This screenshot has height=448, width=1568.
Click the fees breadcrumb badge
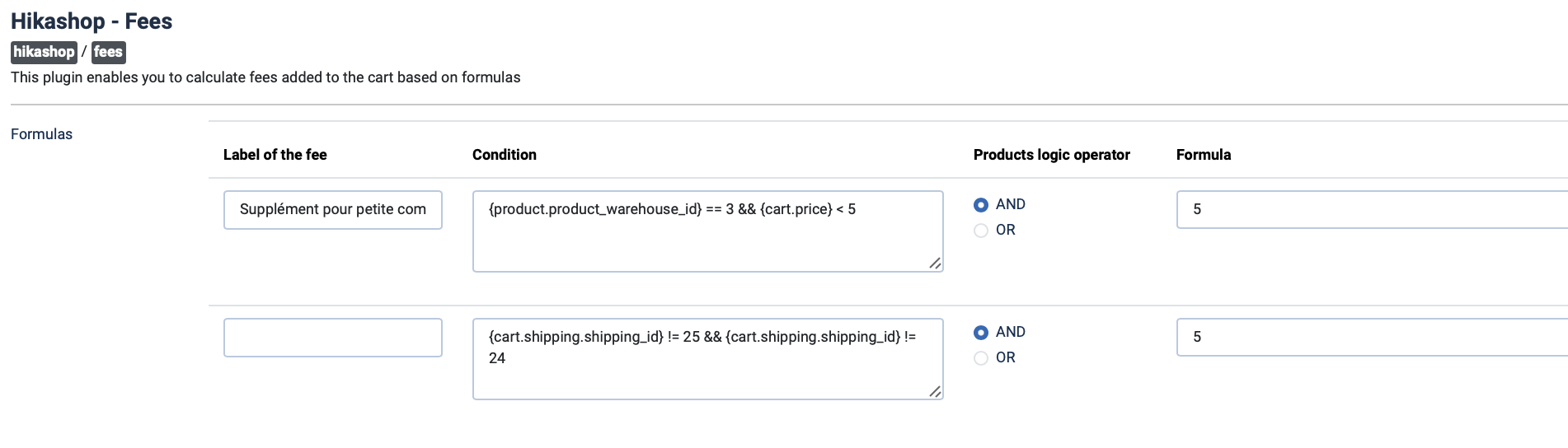(108, 52)
